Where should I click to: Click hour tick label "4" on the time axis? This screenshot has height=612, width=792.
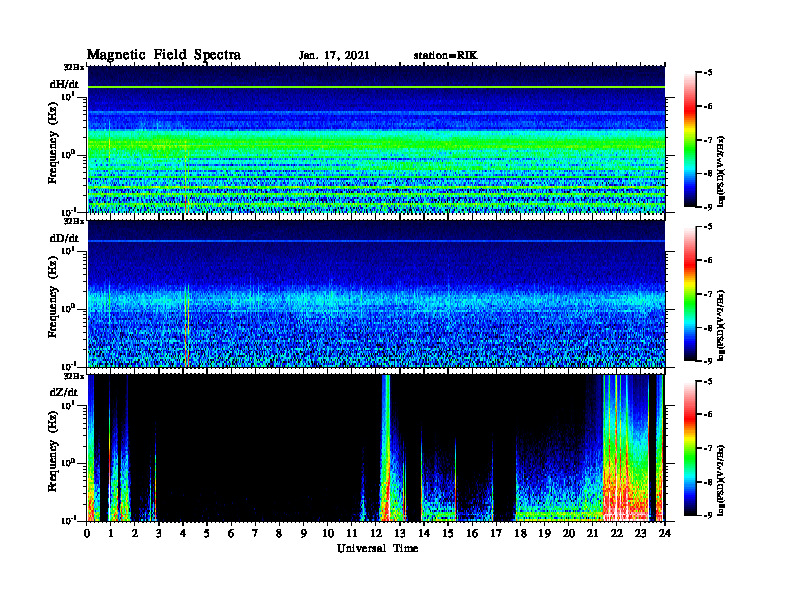pyautogui.click(x=183, y=533)
